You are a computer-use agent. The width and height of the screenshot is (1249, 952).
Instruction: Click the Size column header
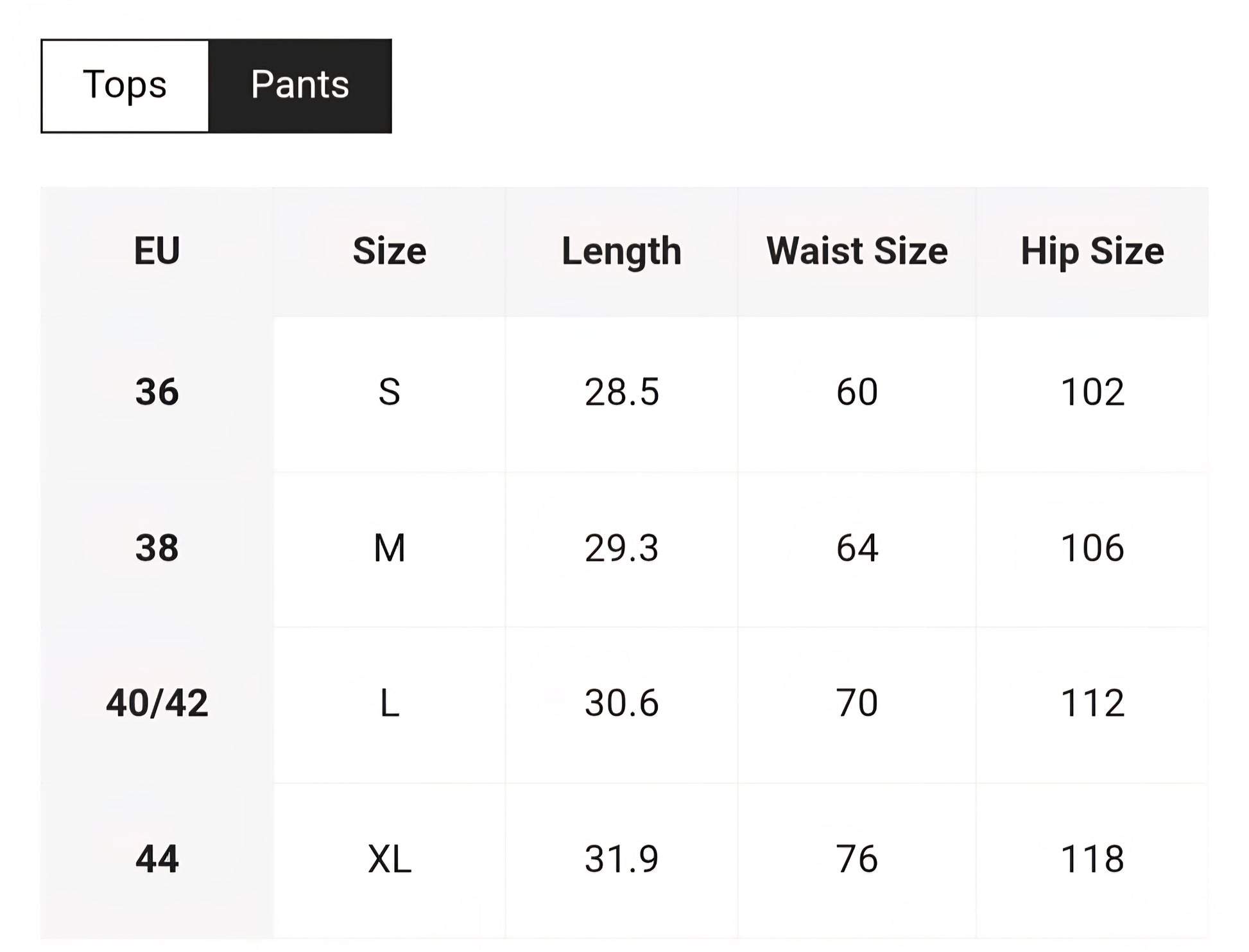pyautogui.click(x=390, y=251)
